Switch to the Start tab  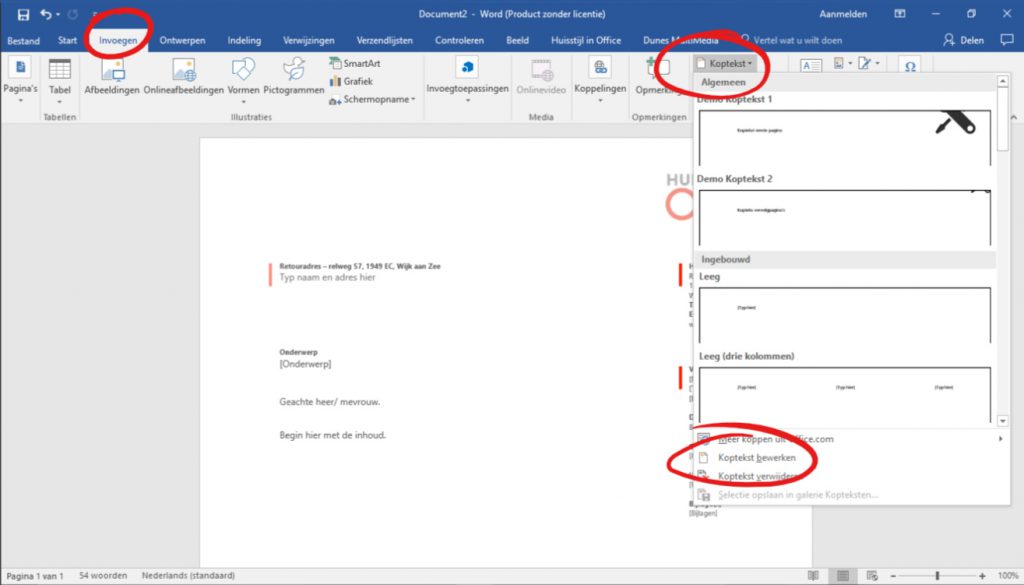point(67,40)
